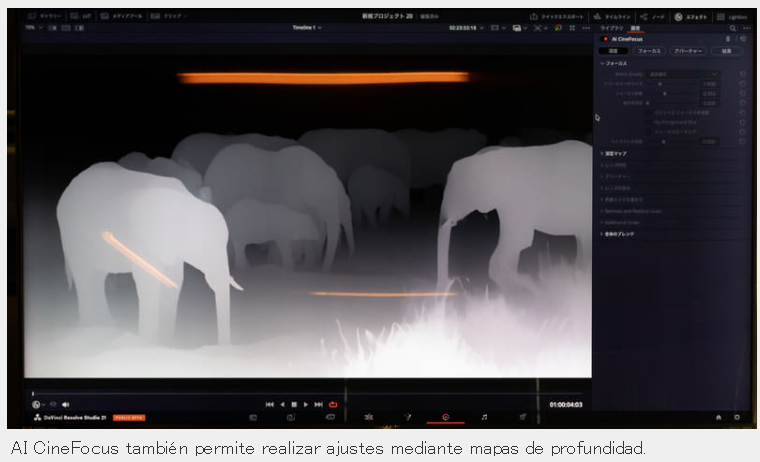
Task: Disable AI CineFocus with red toggle
Action: 605,39
